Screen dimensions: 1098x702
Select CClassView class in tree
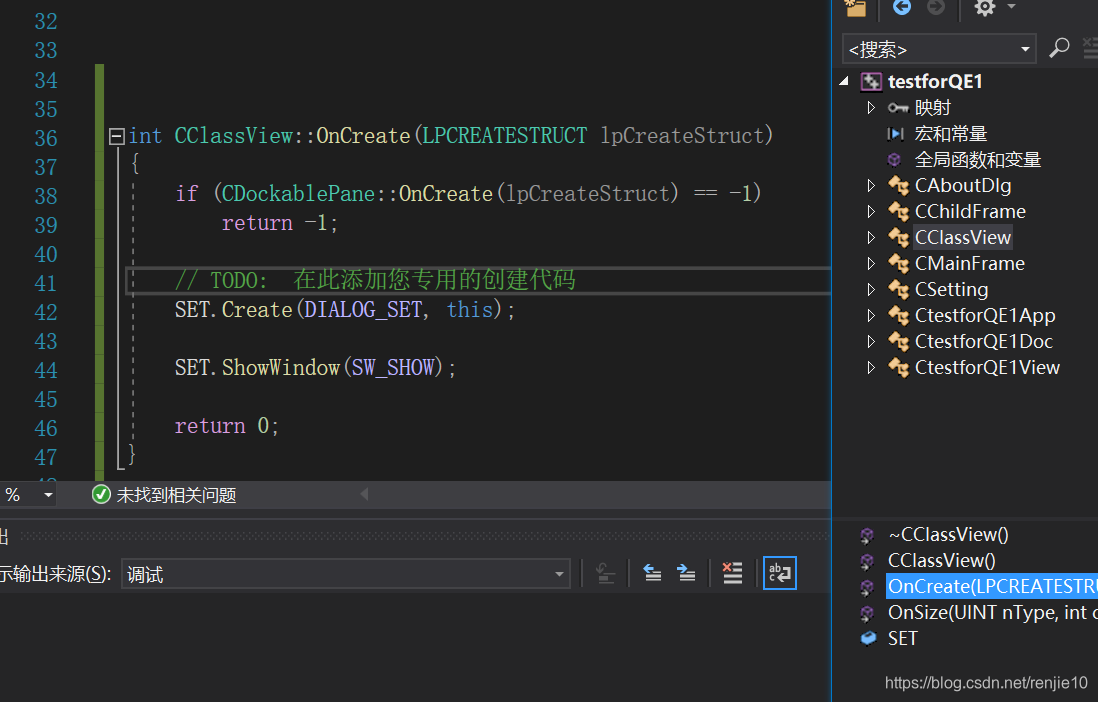point(963,238)
